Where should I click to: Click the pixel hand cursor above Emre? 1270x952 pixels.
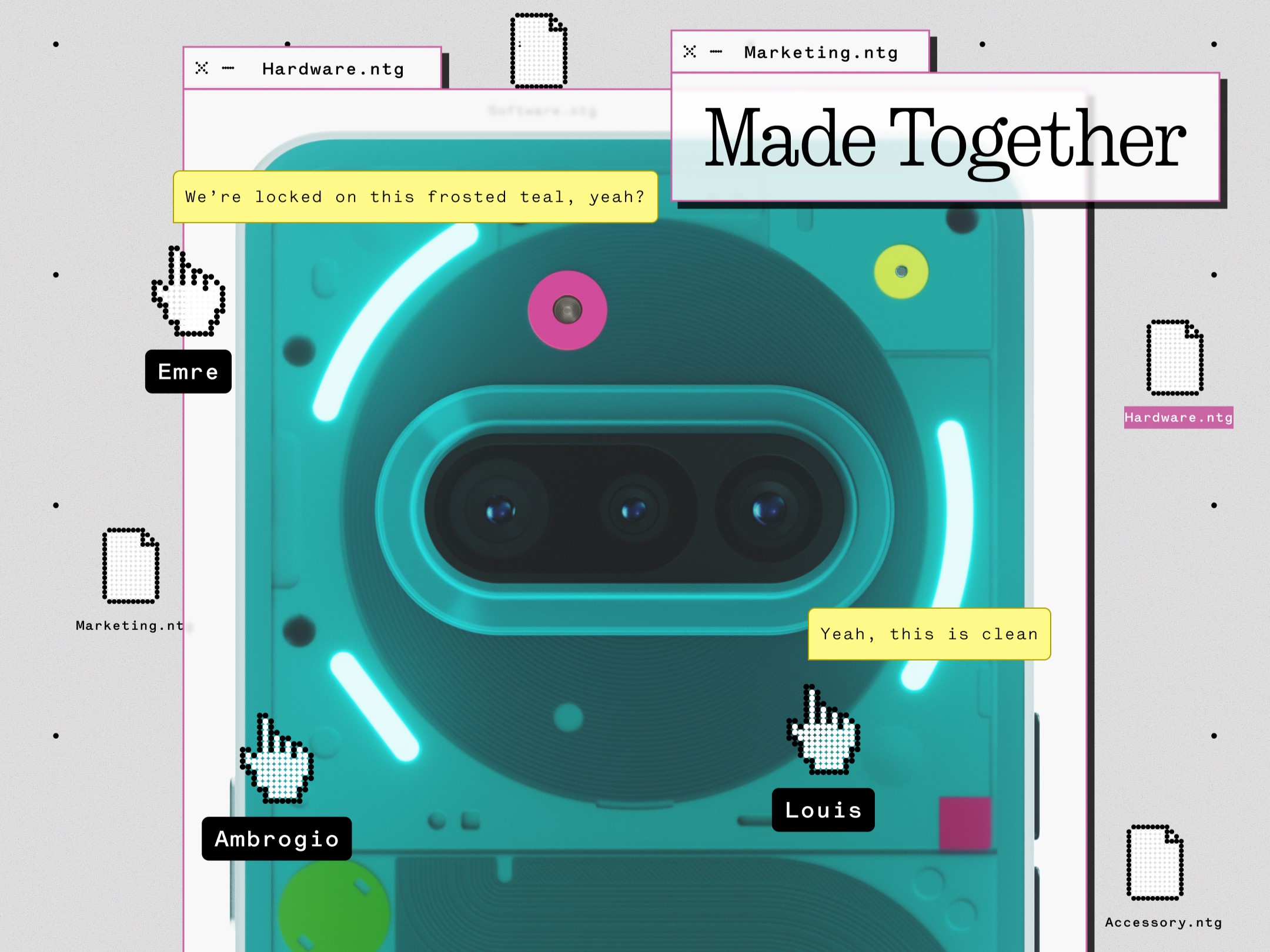coord(189,294)
